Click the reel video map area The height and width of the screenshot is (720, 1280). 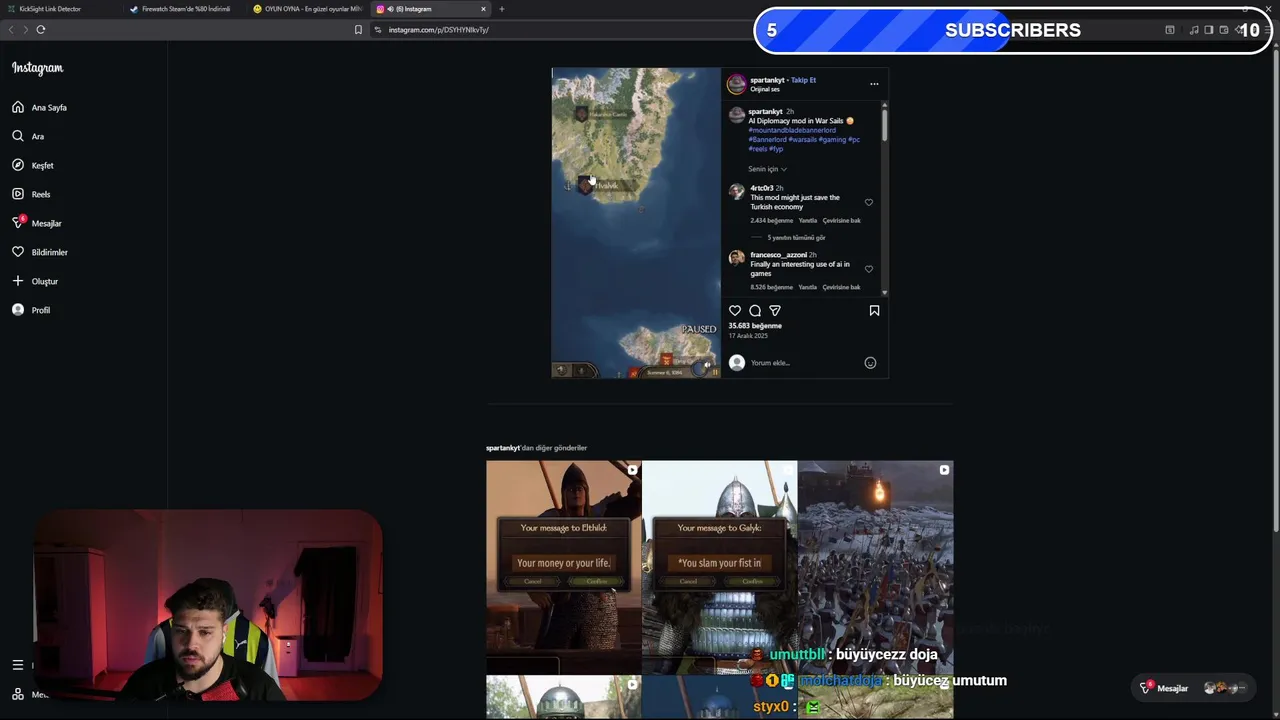point(636,222)
